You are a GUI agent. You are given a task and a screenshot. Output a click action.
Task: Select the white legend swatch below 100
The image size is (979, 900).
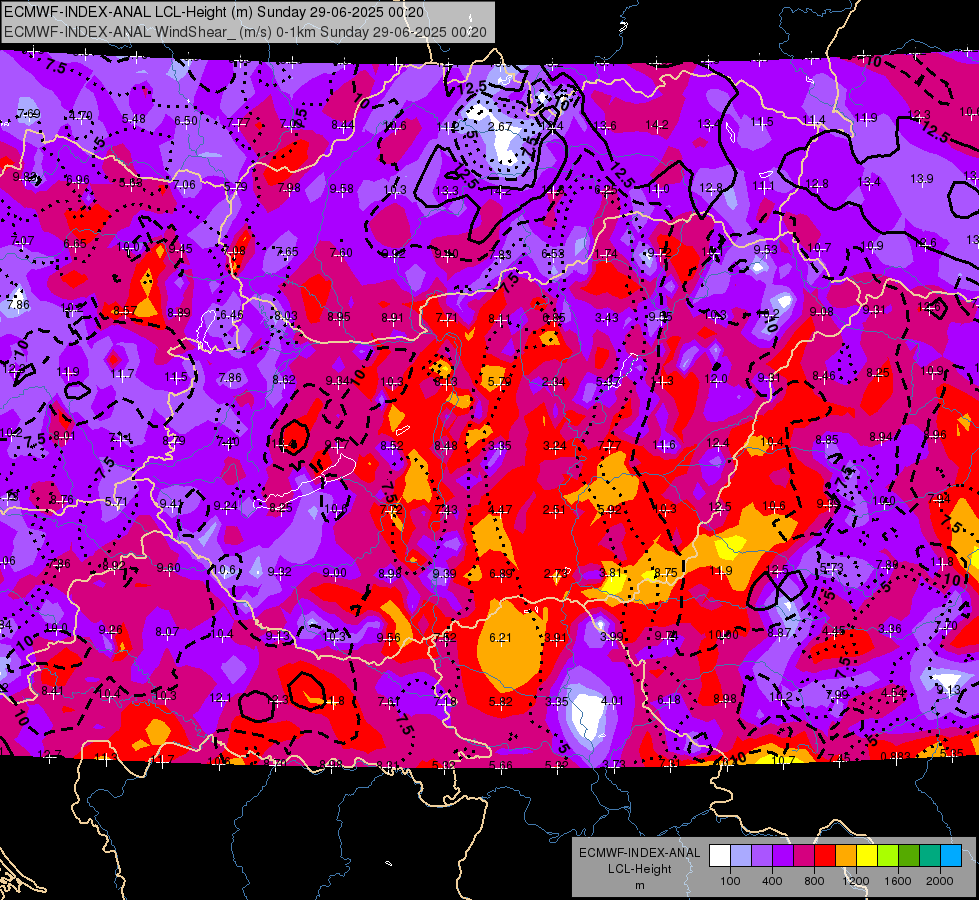pos(720,855)
